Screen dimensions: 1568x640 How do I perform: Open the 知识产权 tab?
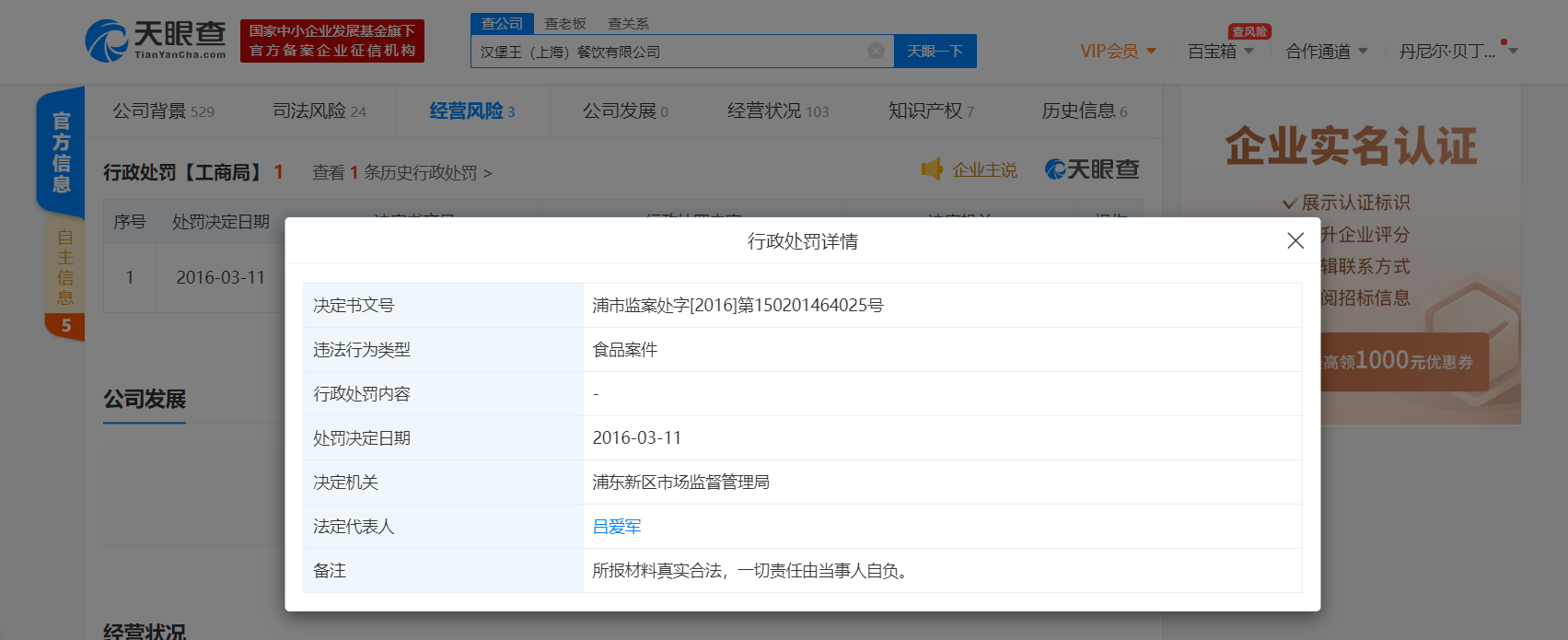pyautogui.click(x=931, y=111)
